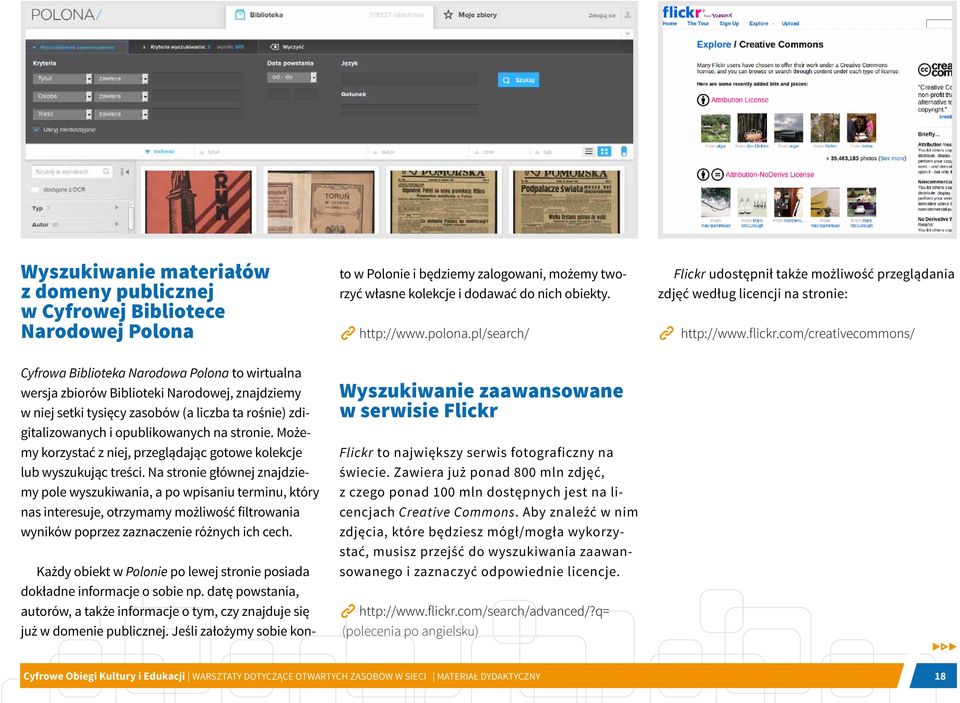Open the Biblioteka tab
The height and width of the screenshot is (703, 960).
tap(329, 15)
